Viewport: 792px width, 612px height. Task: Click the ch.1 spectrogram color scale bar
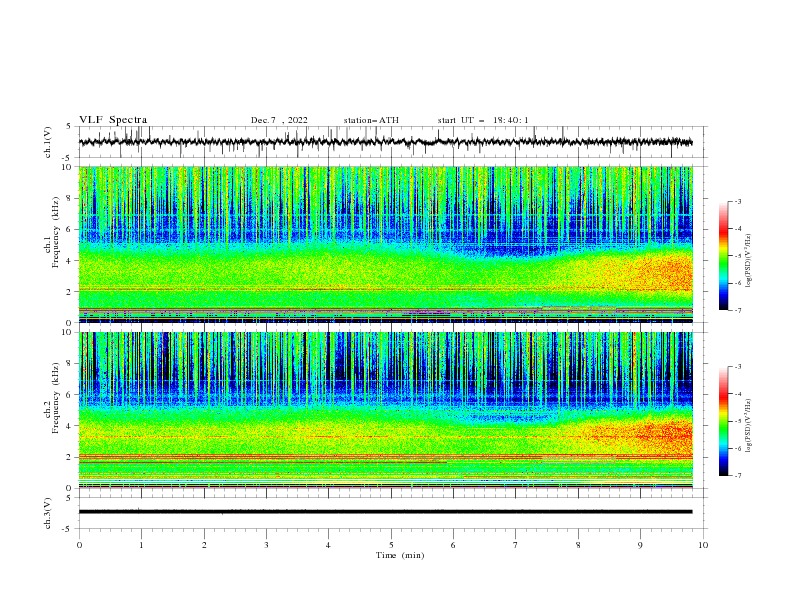pos(723,255)
